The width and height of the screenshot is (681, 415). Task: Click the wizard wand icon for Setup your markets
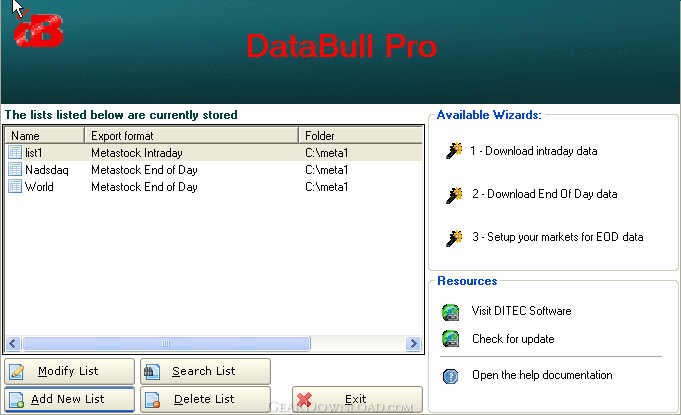(x=454, y=237)
